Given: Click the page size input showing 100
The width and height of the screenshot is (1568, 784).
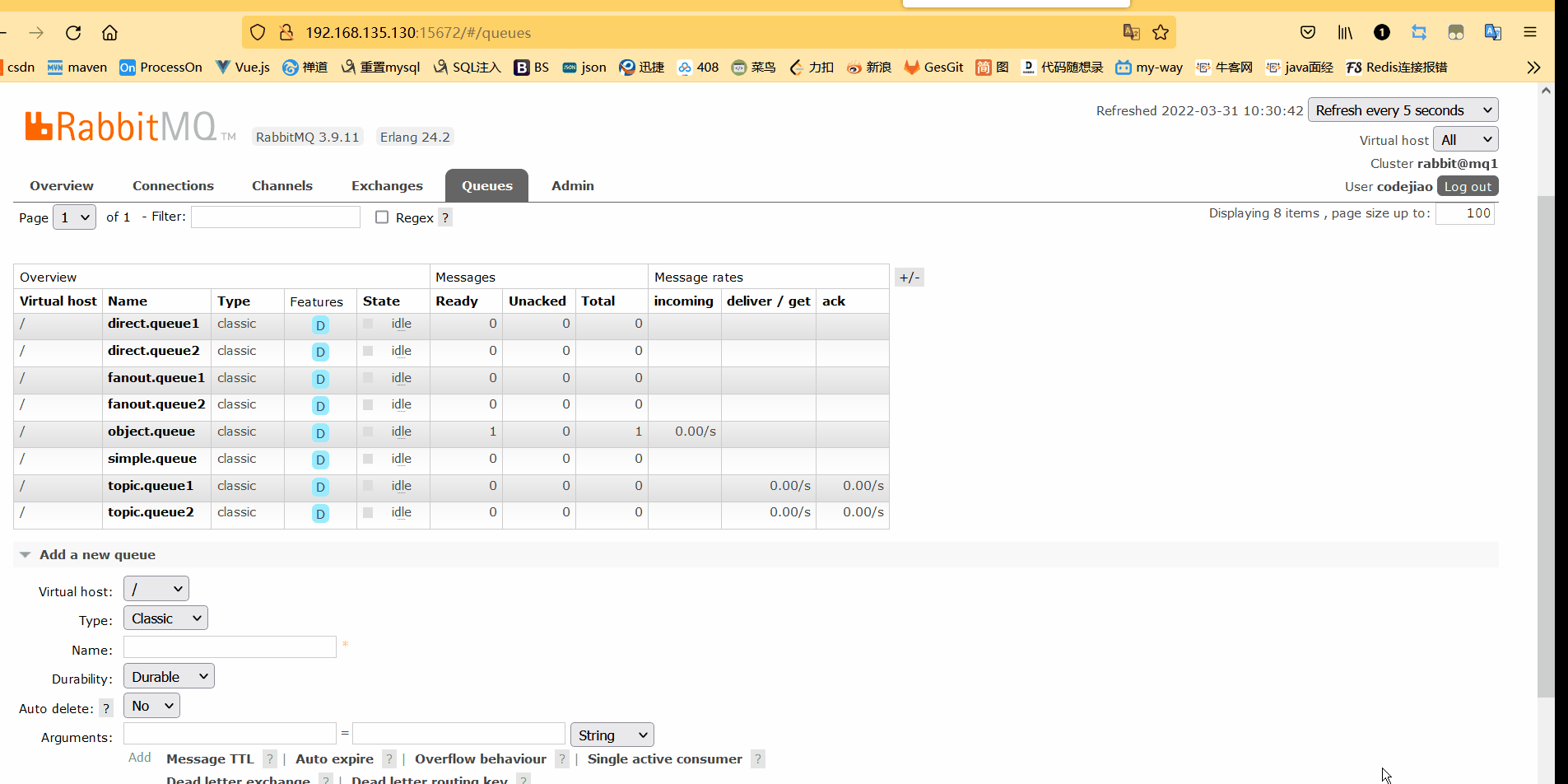Looking at the screenshot, I should click(1465, 213).
